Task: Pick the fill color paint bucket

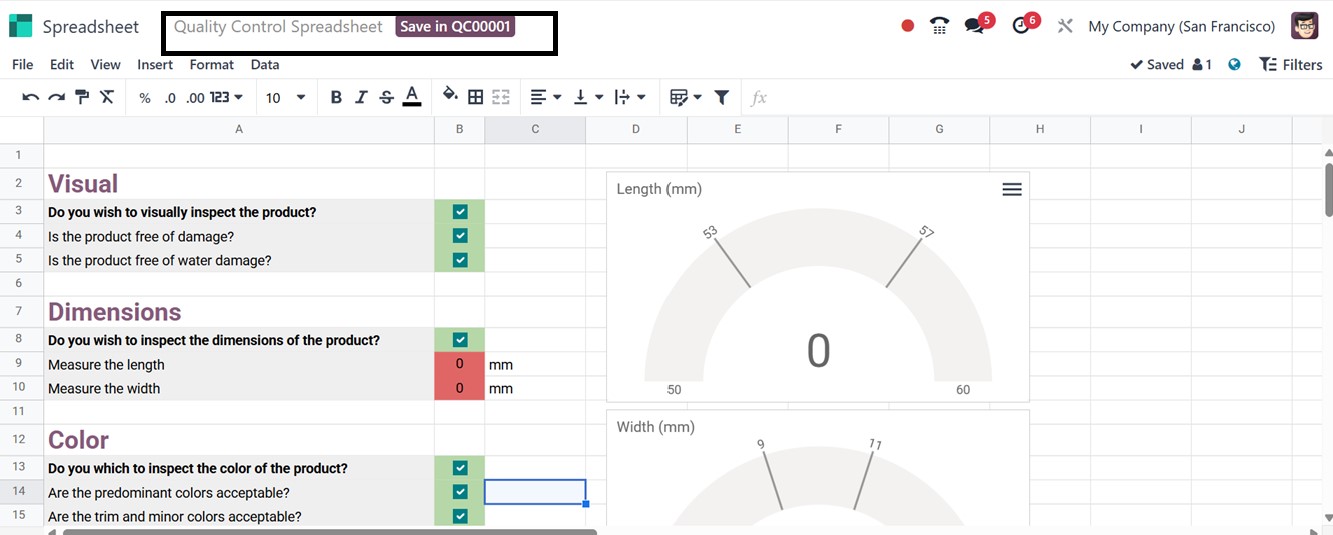Action: point(450,95)
